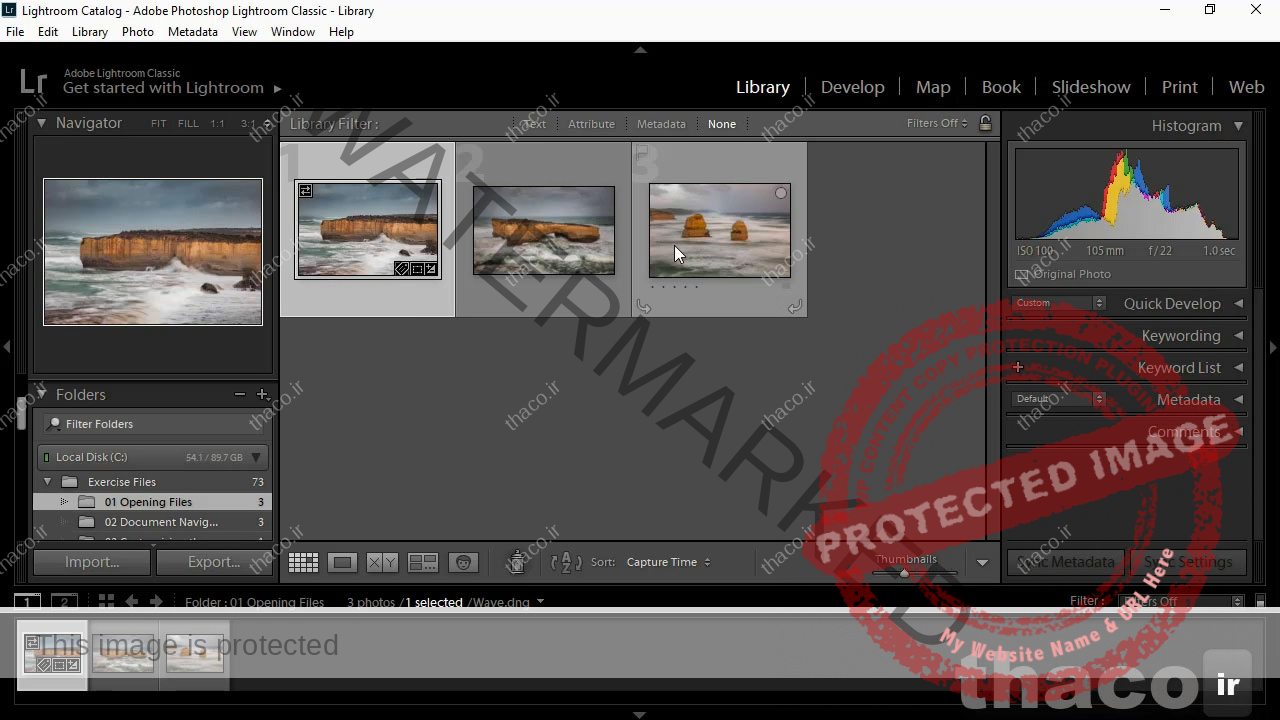The height and width of the screenshot is (720, 1280).
Task: Collapse the Histogram panel
Action: pos(1238,126)
